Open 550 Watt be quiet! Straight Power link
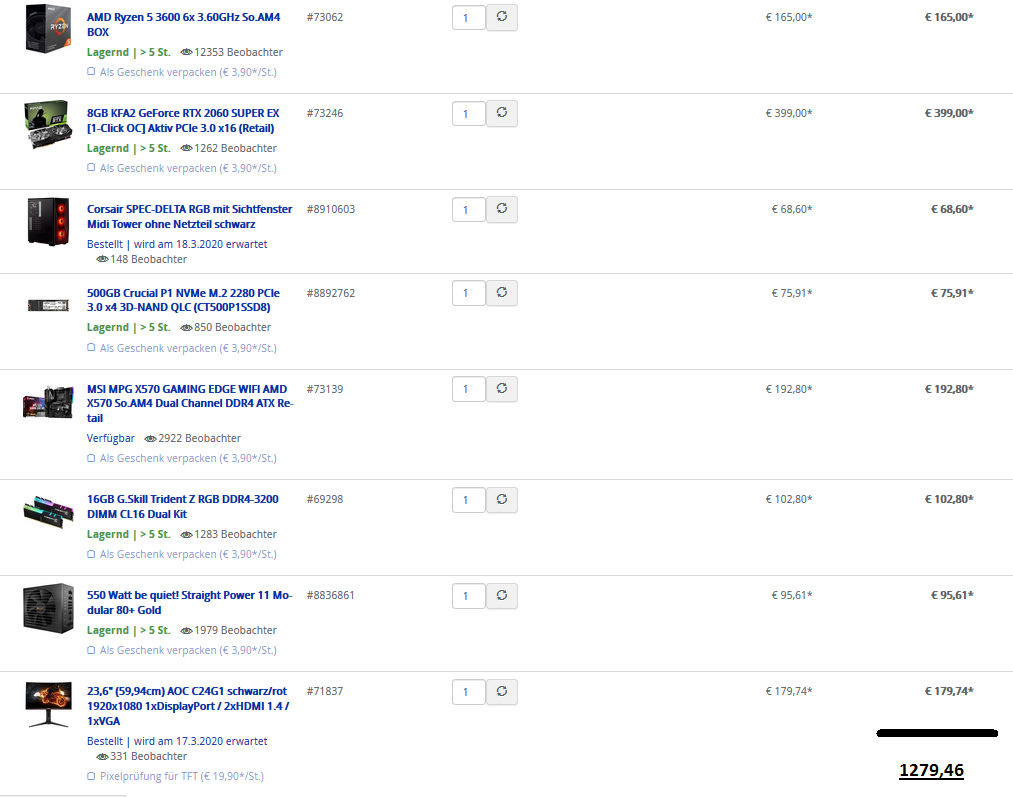Image resolution: width=1013 pixels, height=797 pixels. [x=189, y=603]
